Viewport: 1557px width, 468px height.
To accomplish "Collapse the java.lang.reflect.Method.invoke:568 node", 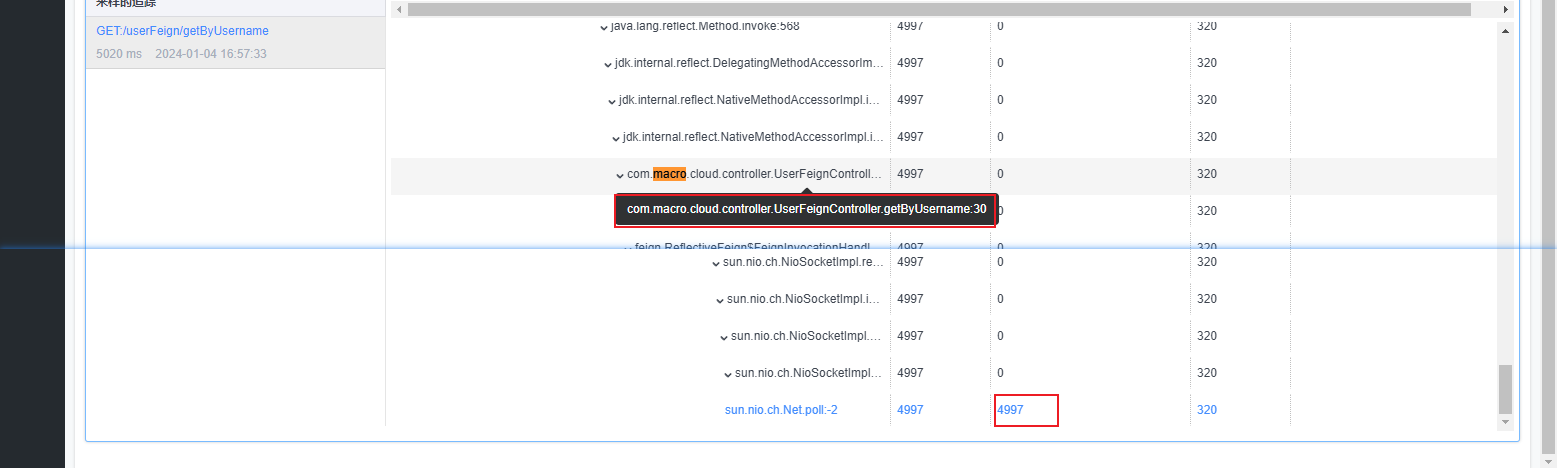I will (x=603, y=27).
